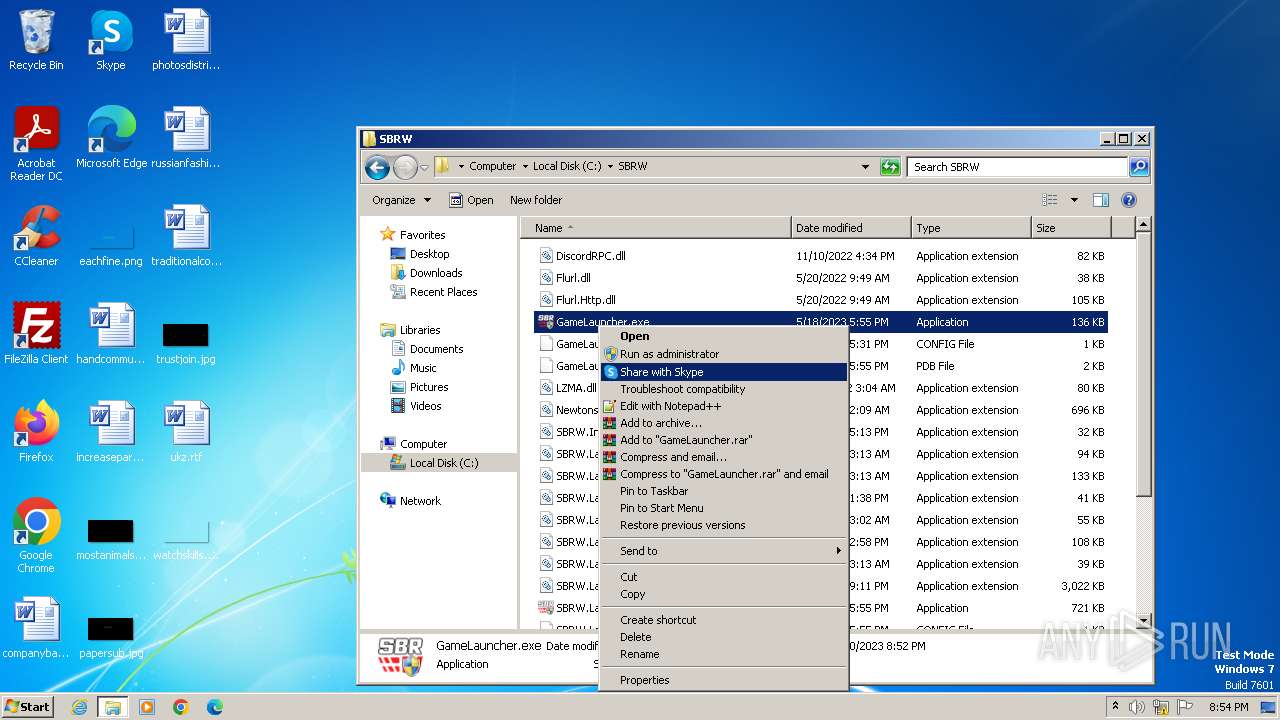The width and height of the screenshot is (1280, 720).
Task: Launch CCleaner from the desktop
Action: (x=36, y=236)
